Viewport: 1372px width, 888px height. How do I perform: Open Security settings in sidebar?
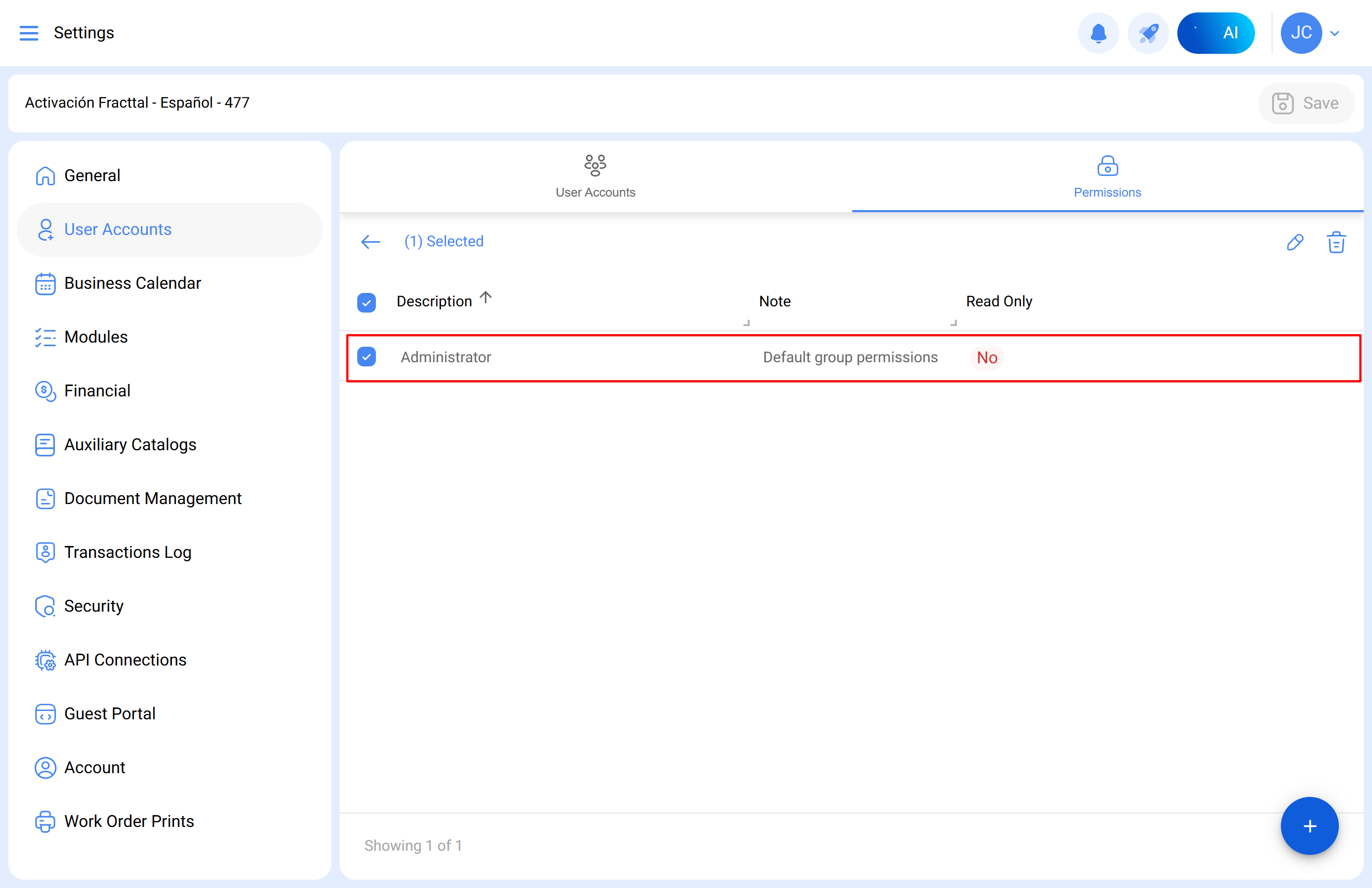pyautogui.click(x=93, y=605)
